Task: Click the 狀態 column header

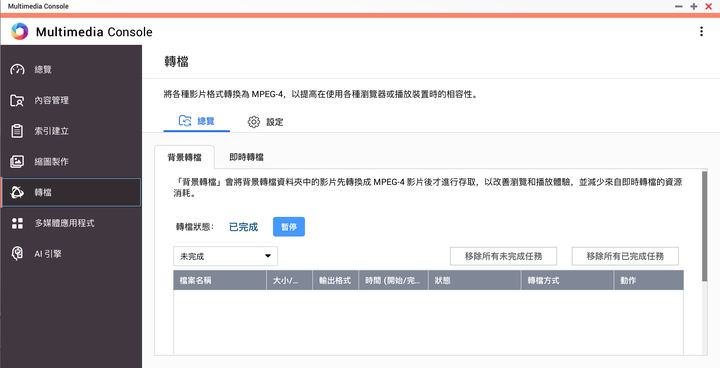Action: coord(475,280)
